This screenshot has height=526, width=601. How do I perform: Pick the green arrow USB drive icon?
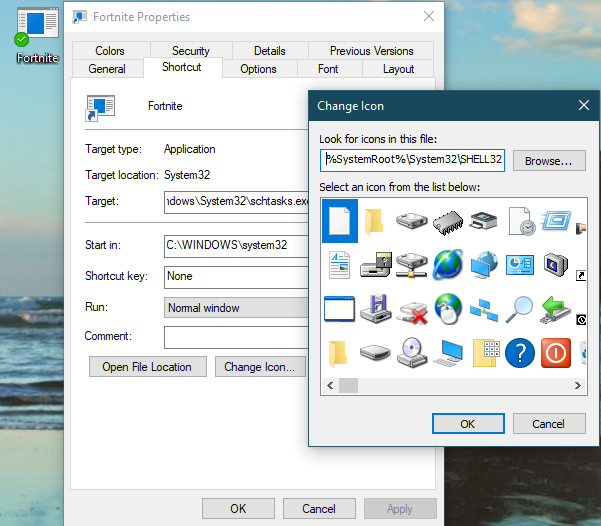[x=556, y=309]
